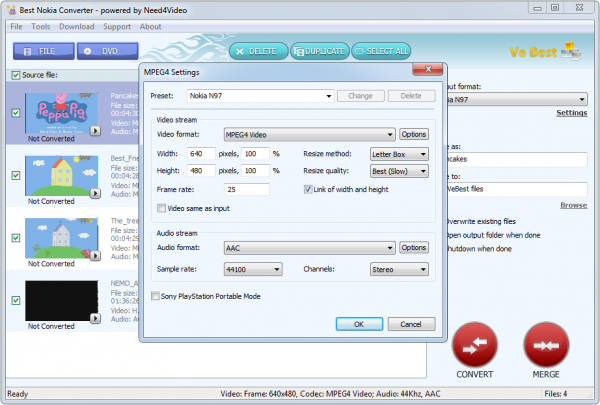Image resolution: width=600 pixels, height=405 pixels.
Task: Click the OK button
Action: pyautogui.click(x=359, y=324)
